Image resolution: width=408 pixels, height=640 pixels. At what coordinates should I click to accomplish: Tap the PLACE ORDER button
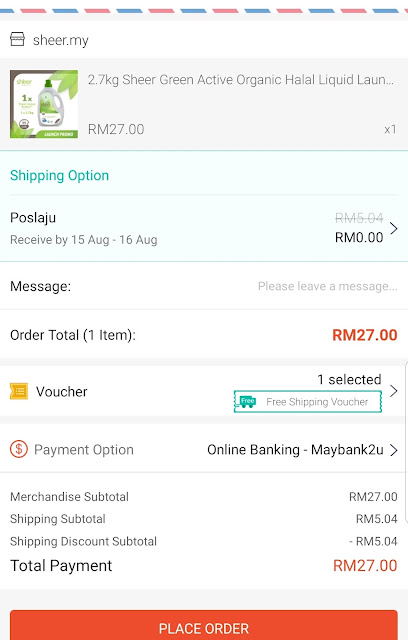[204, 625]
